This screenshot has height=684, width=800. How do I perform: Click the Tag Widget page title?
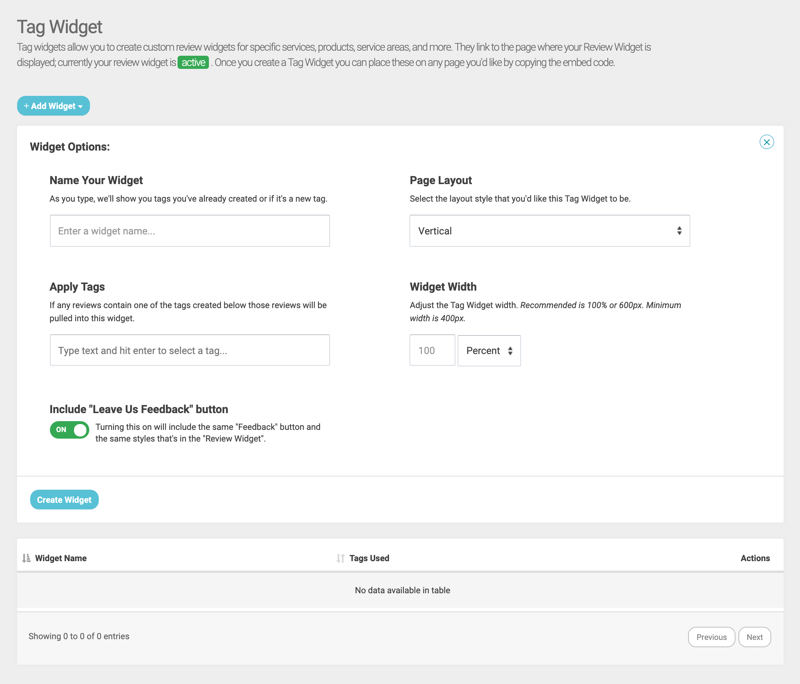(59, 27)
